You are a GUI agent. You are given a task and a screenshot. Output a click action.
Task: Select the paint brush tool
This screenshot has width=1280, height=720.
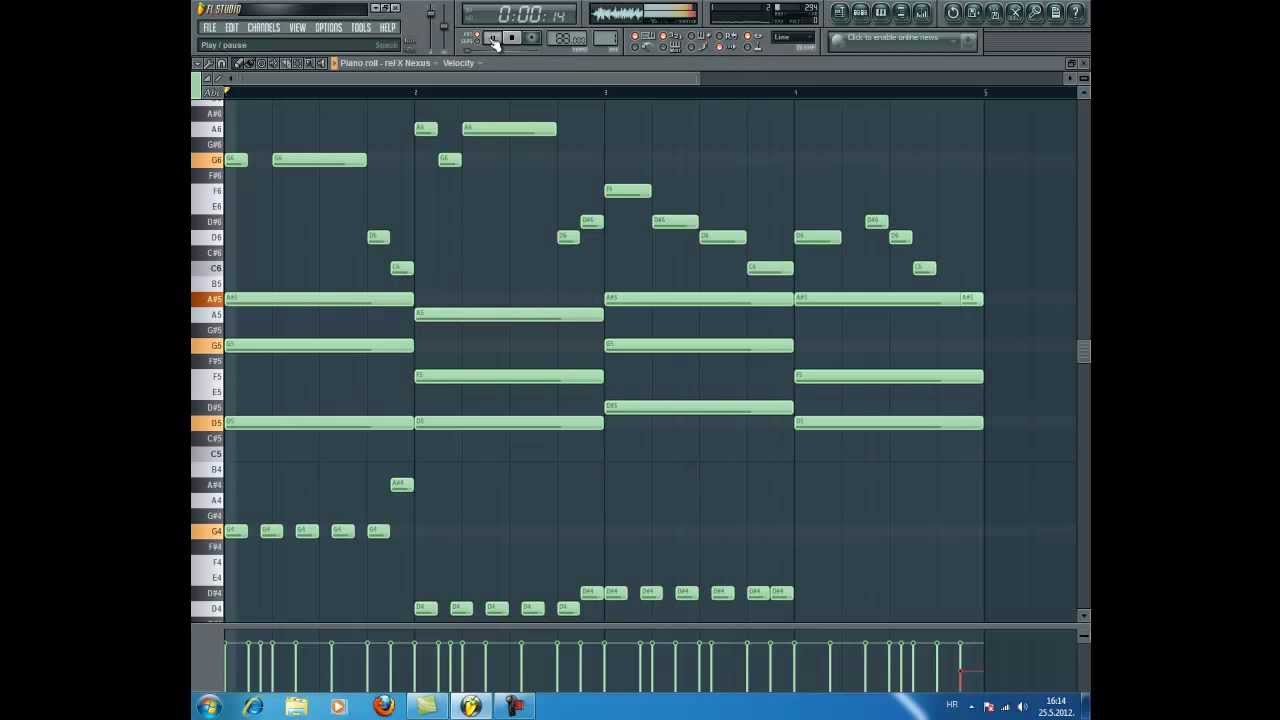pos(250,63)
